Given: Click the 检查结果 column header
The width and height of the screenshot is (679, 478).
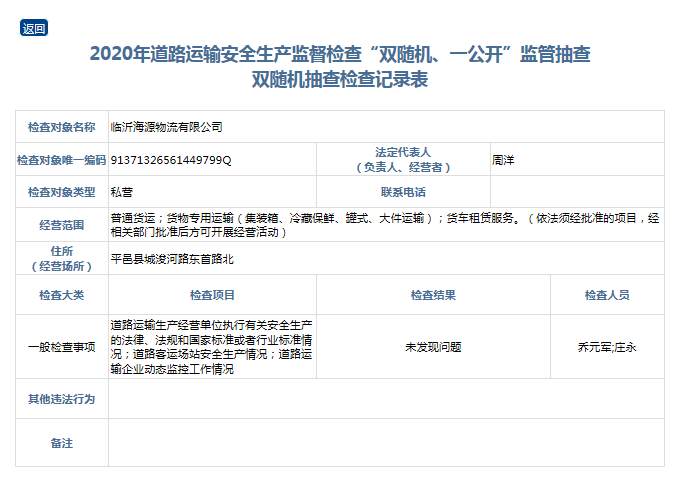Looking at the screenshot, I should (x=433, y=295).
